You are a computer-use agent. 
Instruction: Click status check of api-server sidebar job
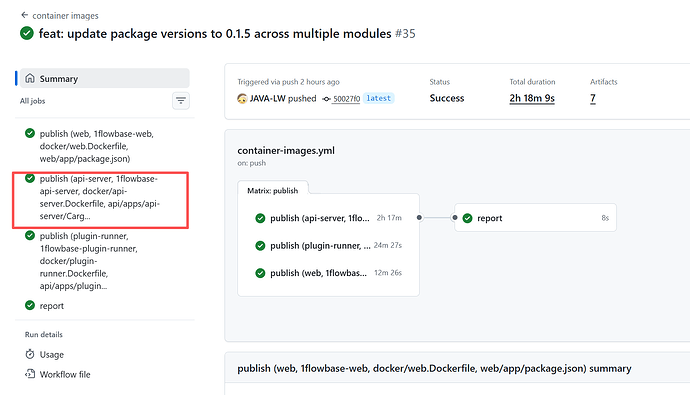point(30,178)
